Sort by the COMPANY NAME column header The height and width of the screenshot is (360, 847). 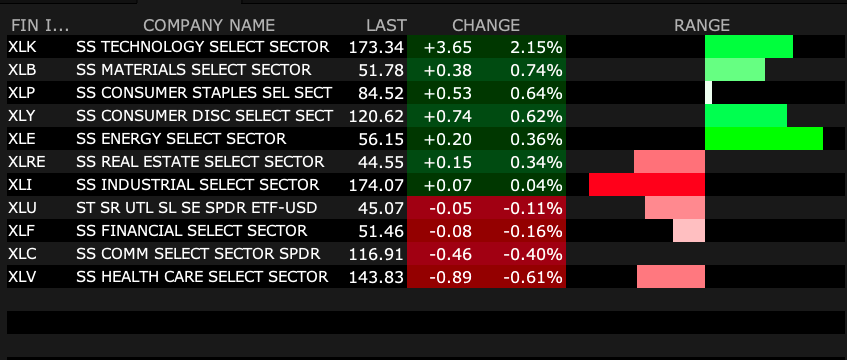pyautogui.click(x=209, y=25)
